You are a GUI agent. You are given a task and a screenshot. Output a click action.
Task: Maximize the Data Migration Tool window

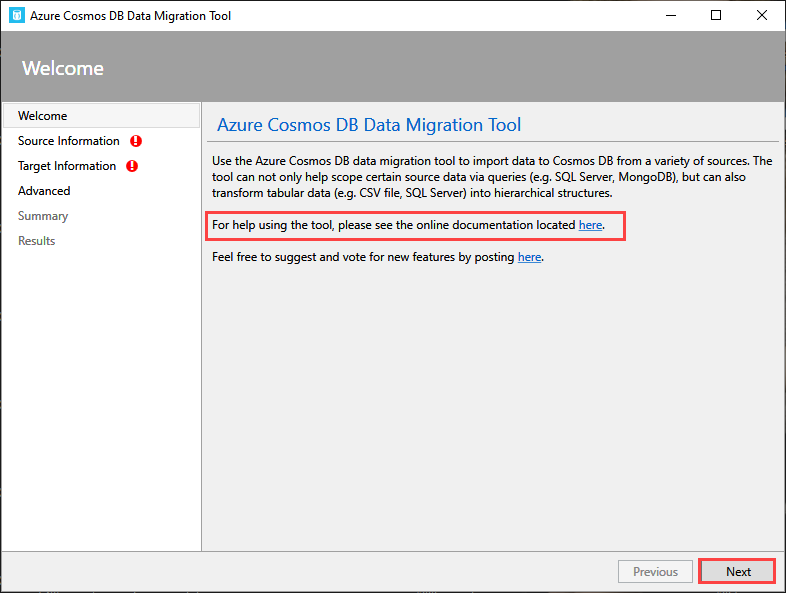[716, 16]
